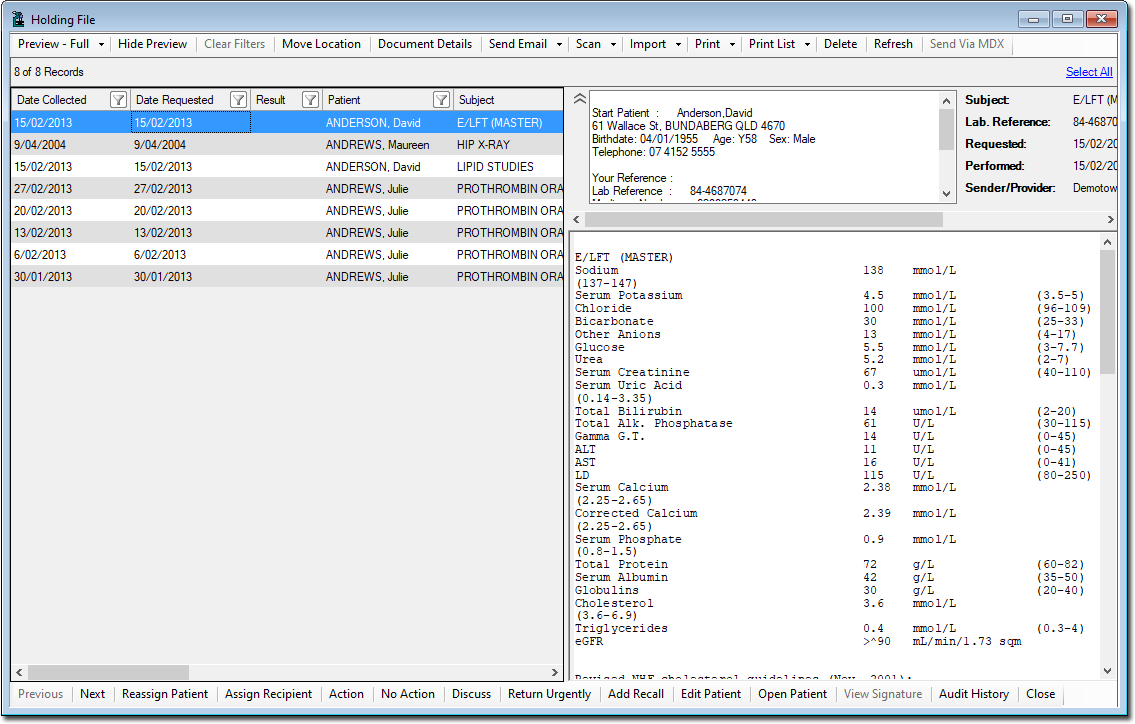Click the Edit Patient button
The image size is (1135, 724).
point(711,694)
